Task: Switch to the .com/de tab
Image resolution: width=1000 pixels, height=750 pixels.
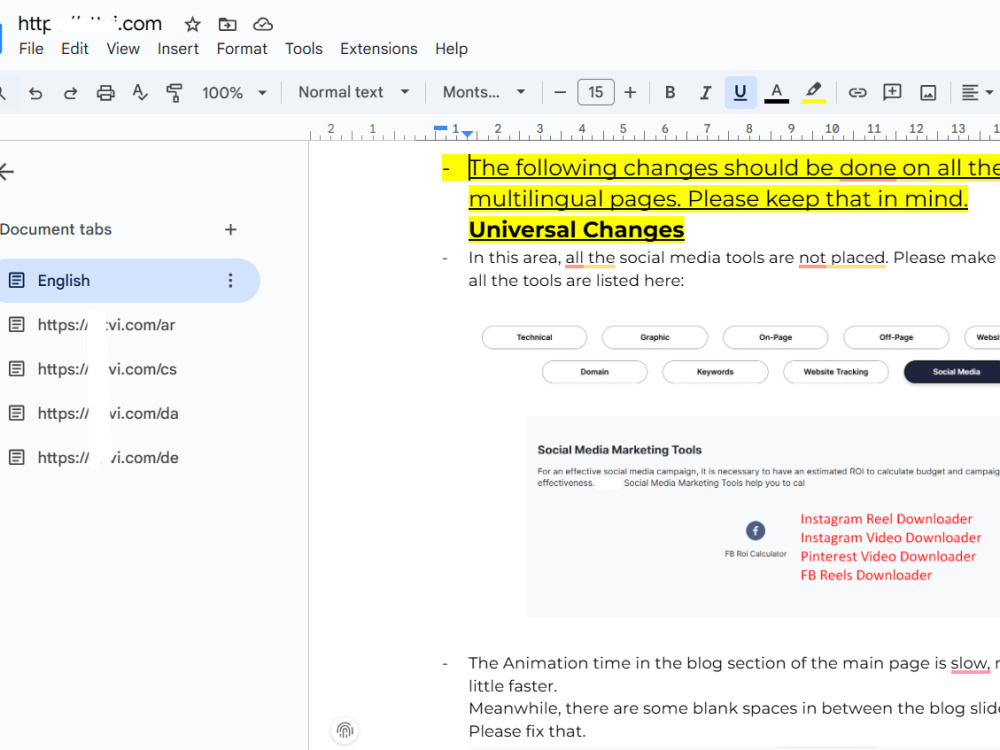Action: pos(108,458)
